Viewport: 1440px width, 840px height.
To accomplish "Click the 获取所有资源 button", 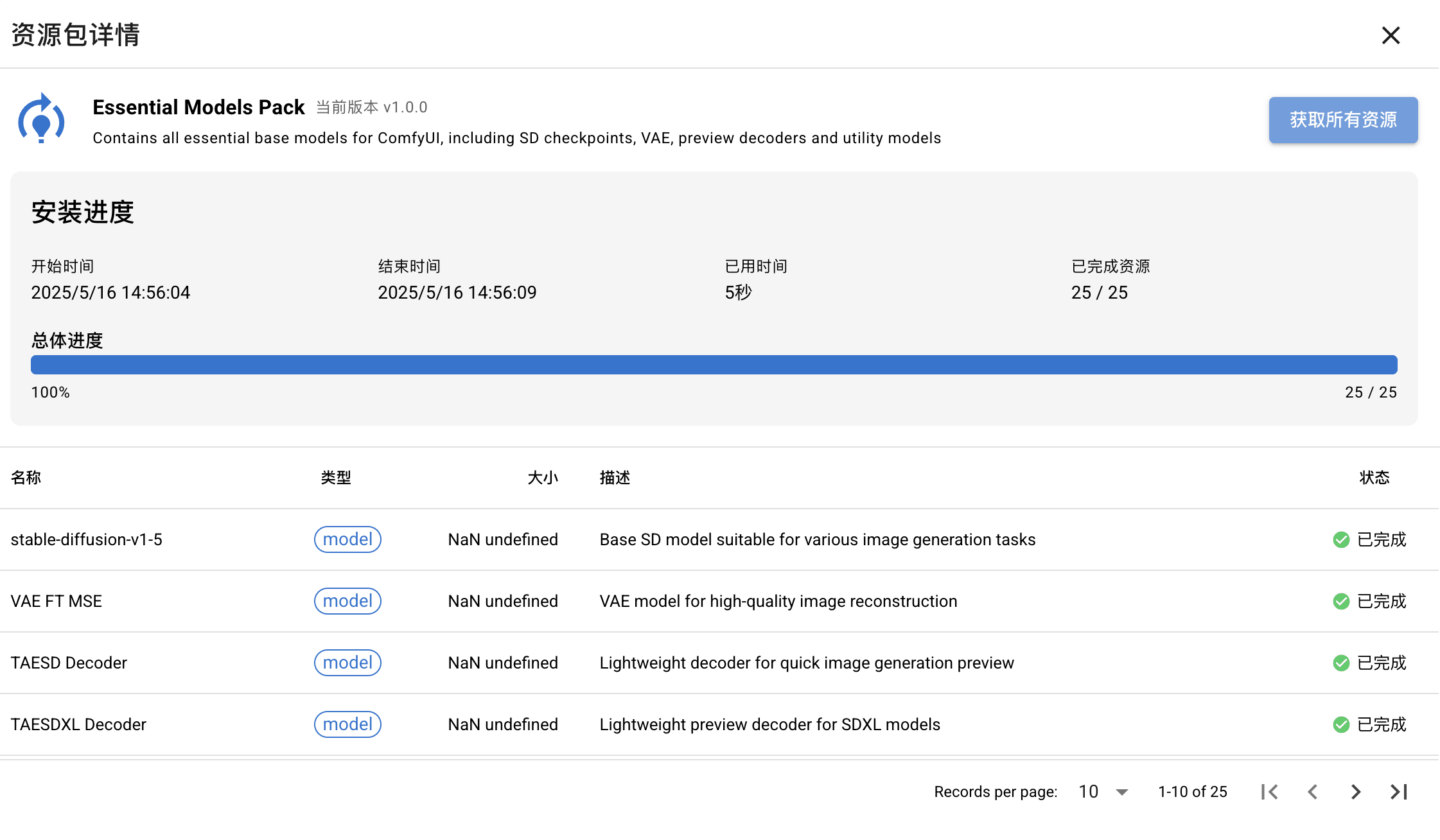I will point(1342,120).
